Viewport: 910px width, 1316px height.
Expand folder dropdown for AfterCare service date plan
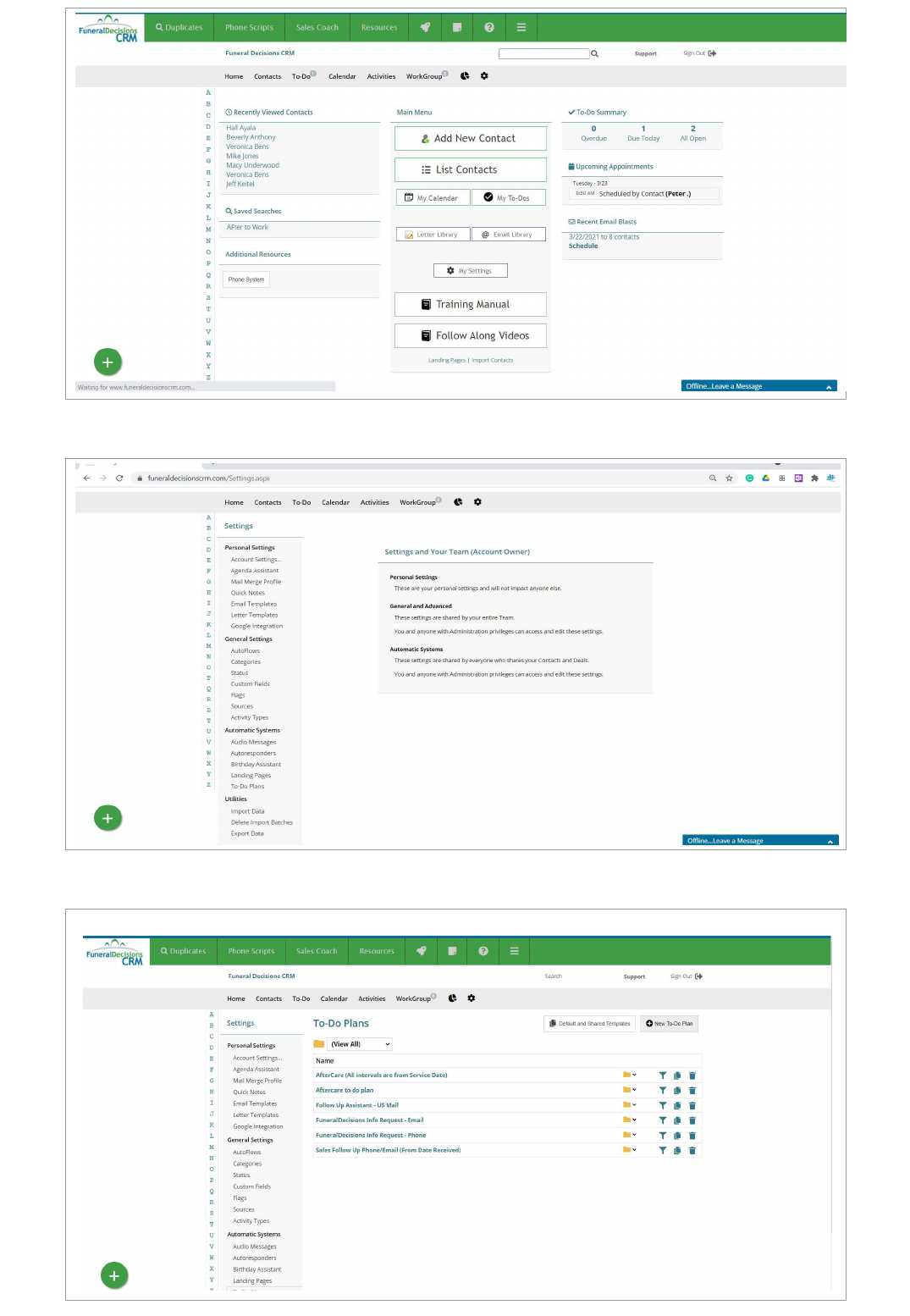tap(630, 1075)
